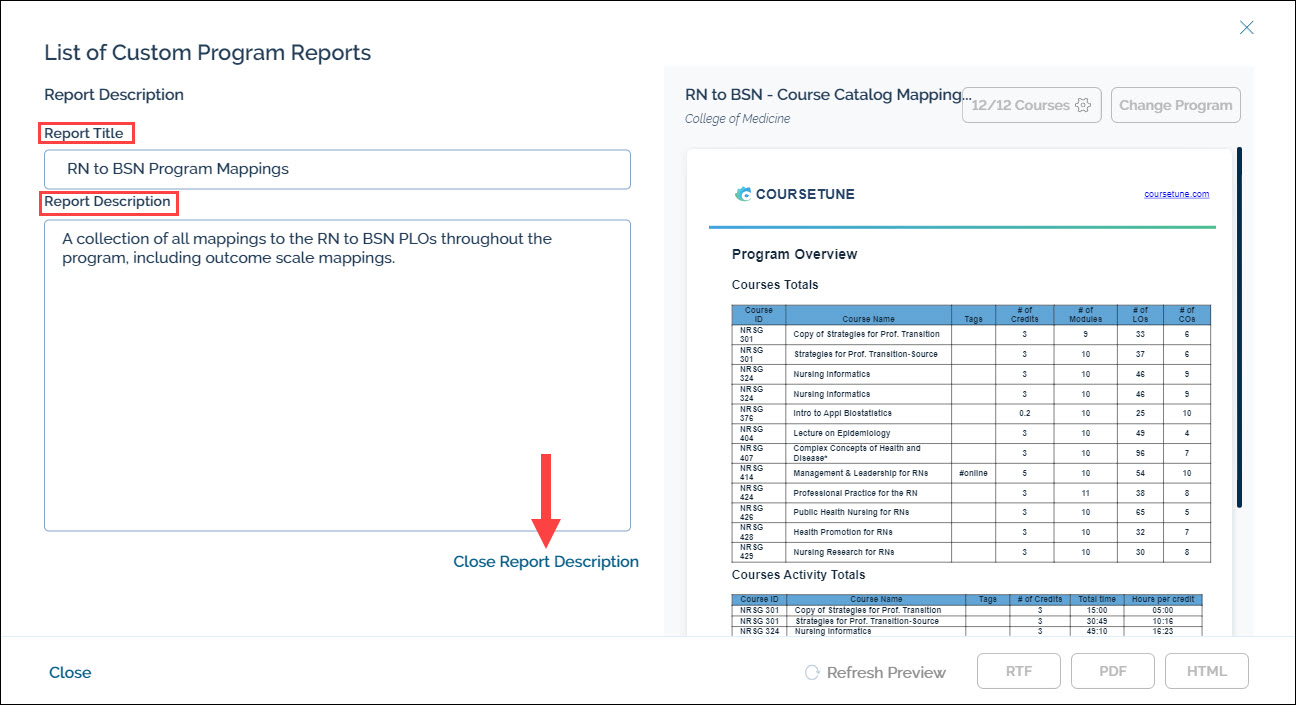Click the # of Modules column header
This screenshot has height=705, width=1296.
(1085, 315)
